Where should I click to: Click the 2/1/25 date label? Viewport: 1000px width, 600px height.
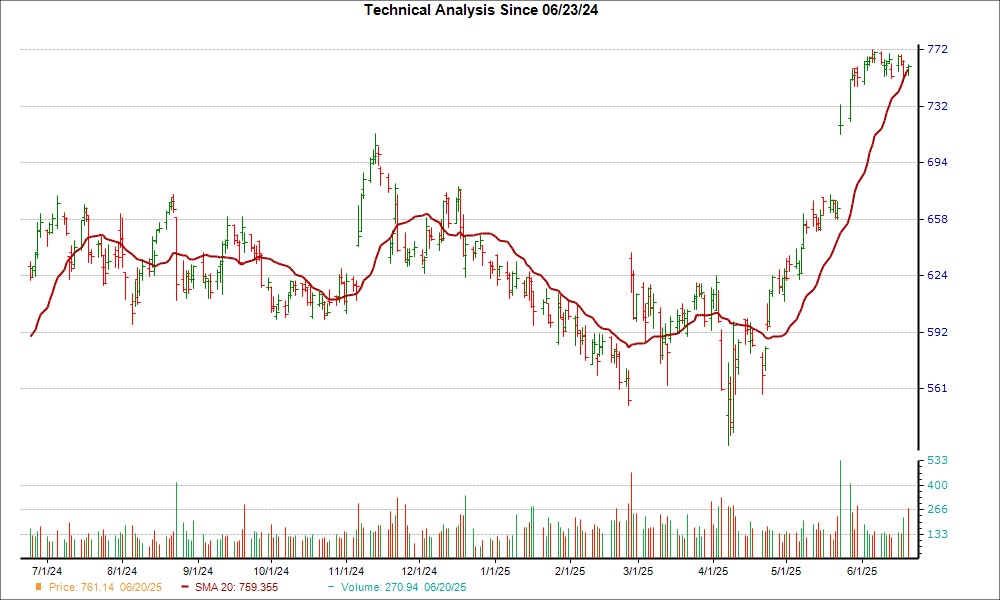pyautogui.click(x=570, y=571)
